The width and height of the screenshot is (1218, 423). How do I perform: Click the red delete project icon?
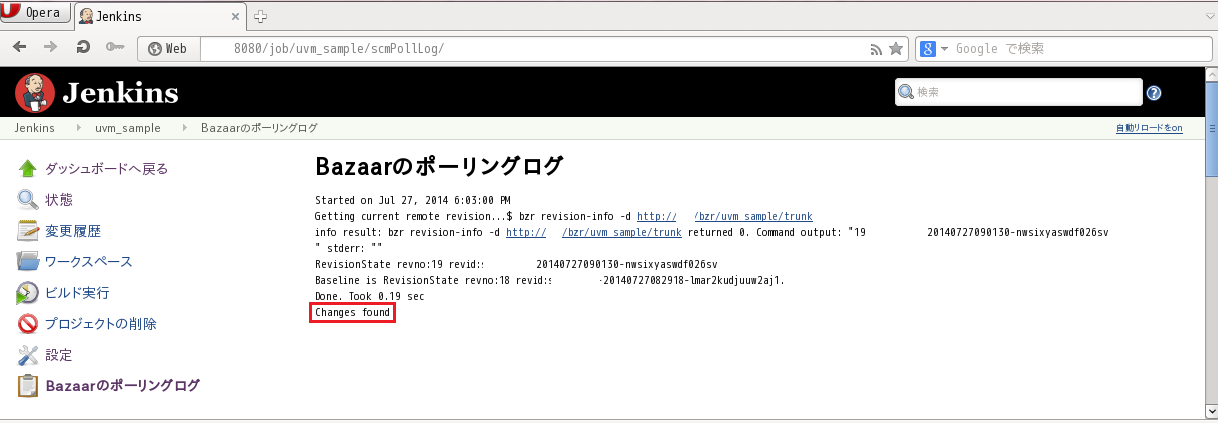pyautogui.click(x=28, y=324)
